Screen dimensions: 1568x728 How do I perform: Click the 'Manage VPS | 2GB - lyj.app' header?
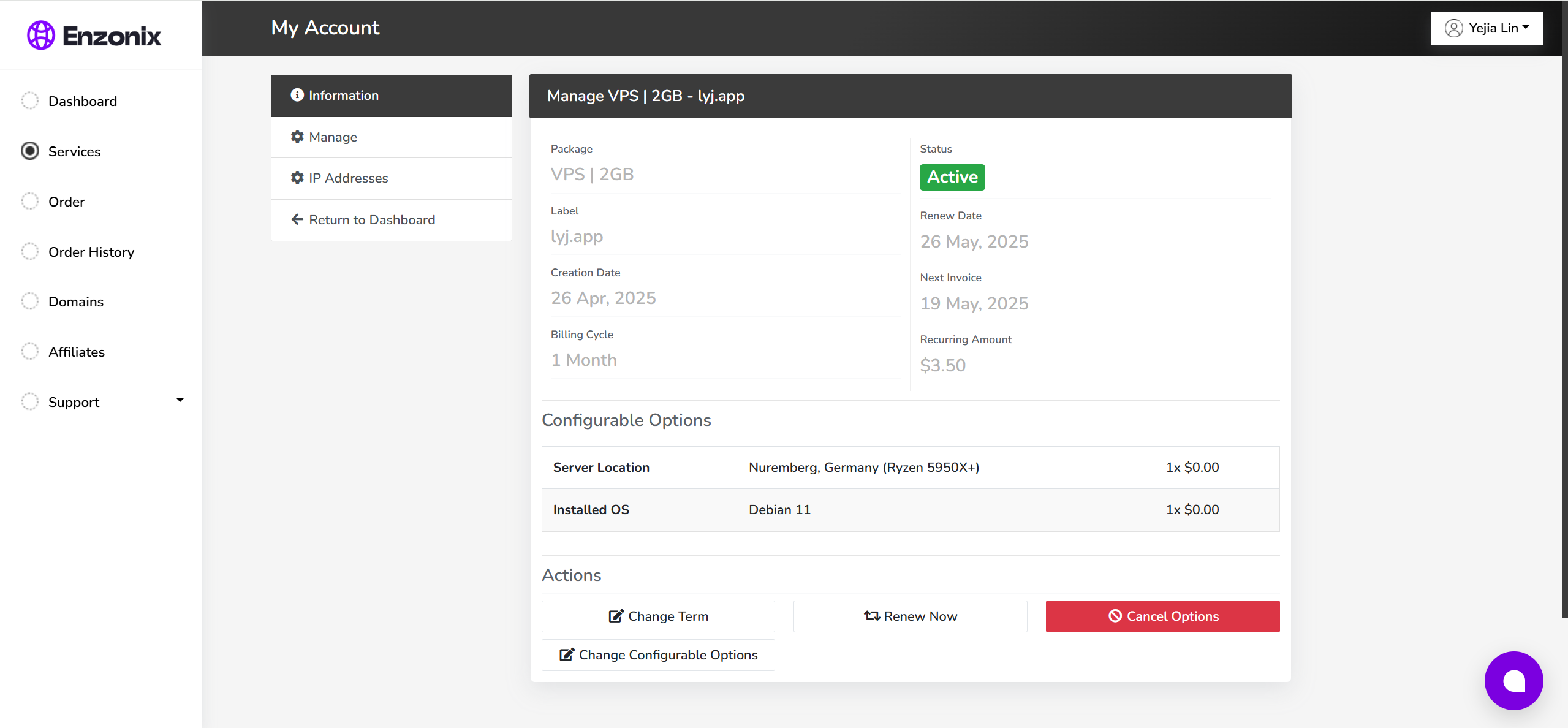[x=646, y=96]
